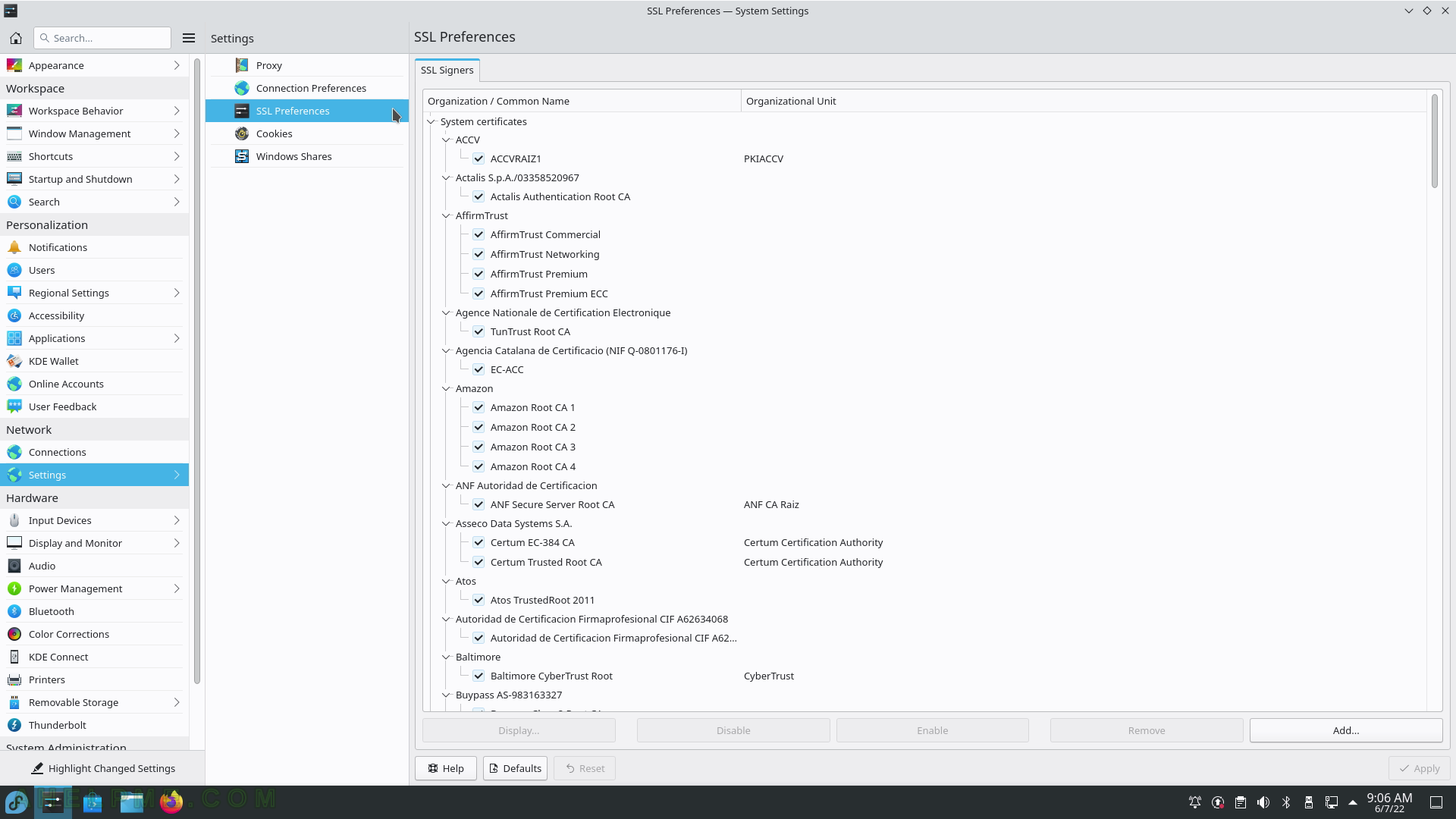Viewport: 1456px width, 819px height.
Task: Open Connections under Network
Action: tap(95, 452)
